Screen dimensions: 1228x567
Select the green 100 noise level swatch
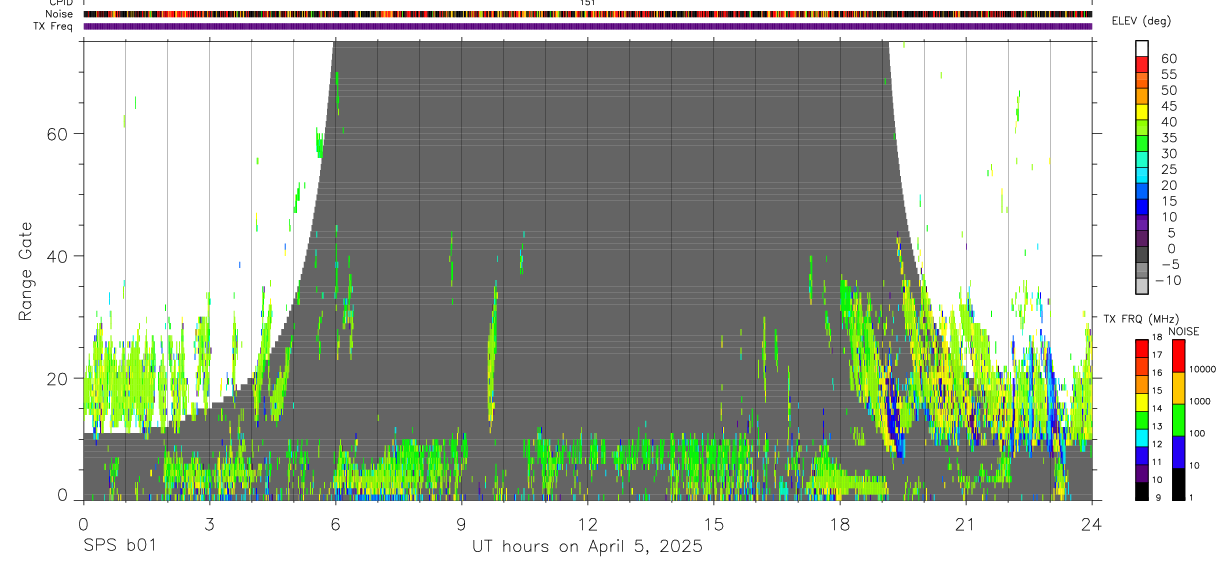coord(1178,420)
